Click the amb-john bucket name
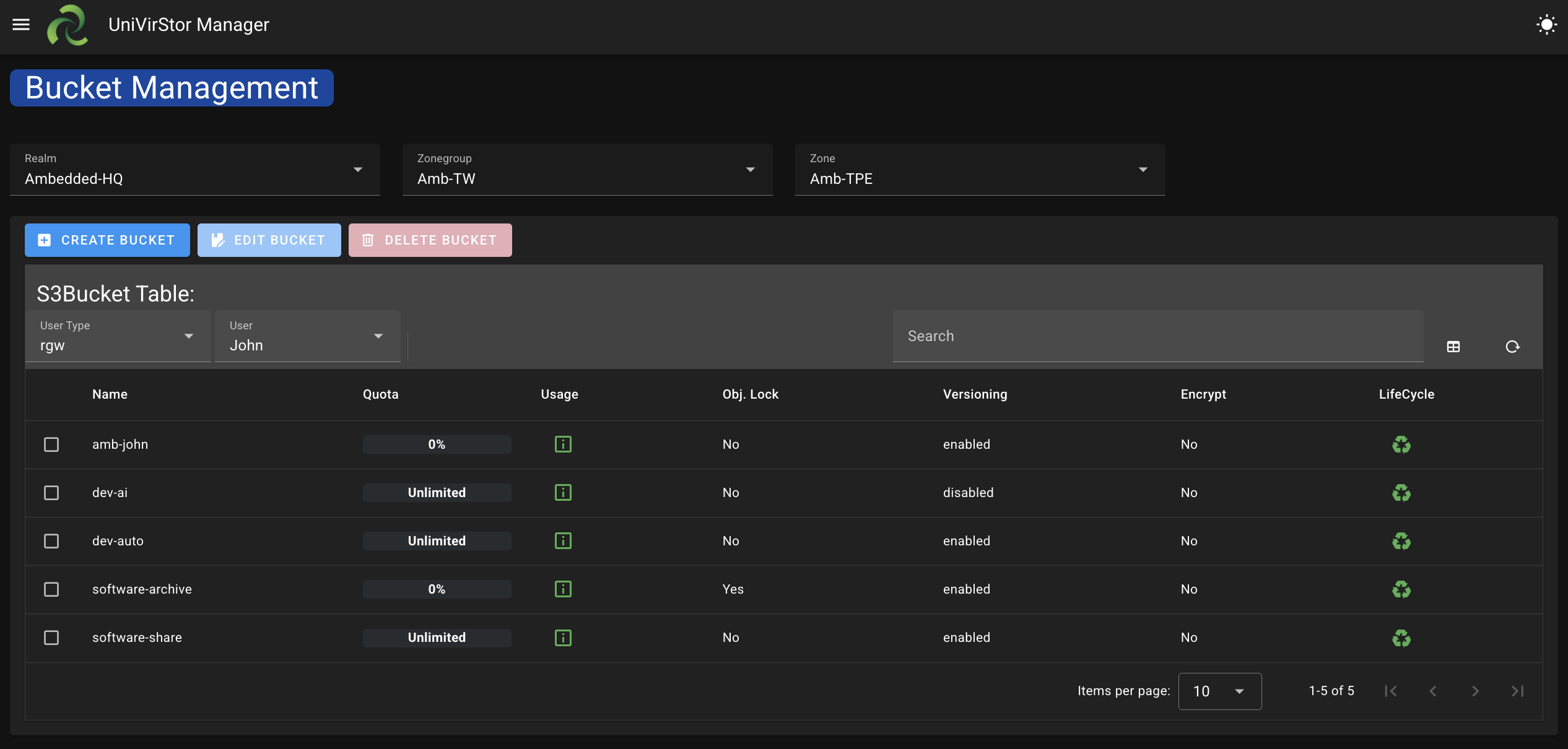The image size is (1568, 749). click(x=120, y=444)
